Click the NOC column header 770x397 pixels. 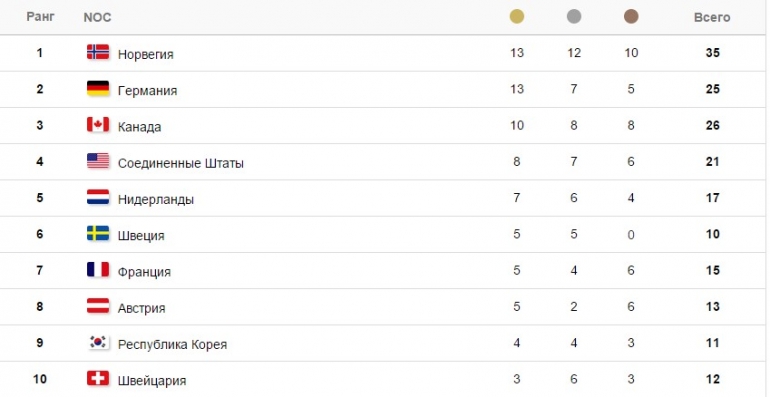pos(97,17)
